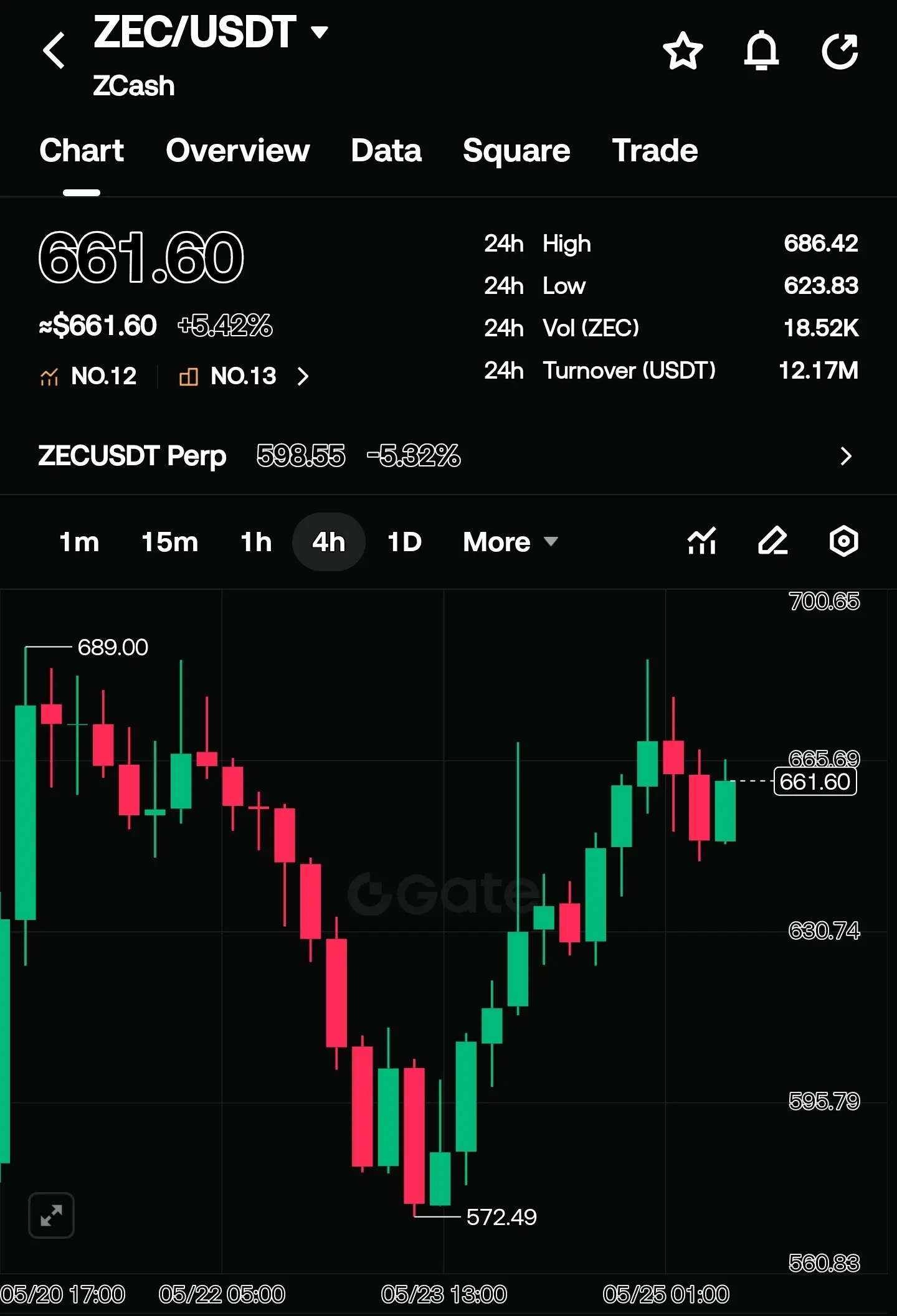Tap the NO.12 ranking chart icon

[x=49, y=376]
